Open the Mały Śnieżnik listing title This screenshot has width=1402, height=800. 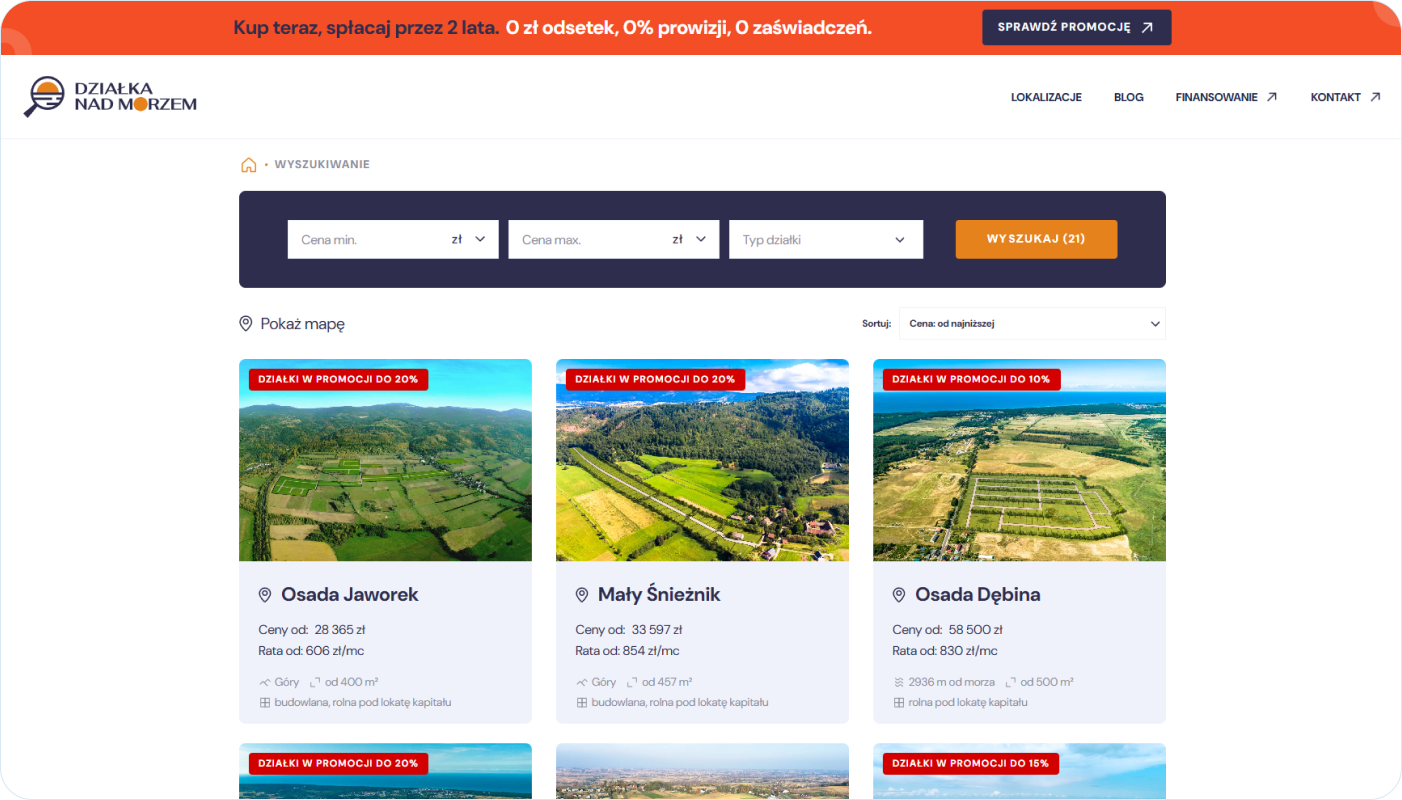click(659, 595)
